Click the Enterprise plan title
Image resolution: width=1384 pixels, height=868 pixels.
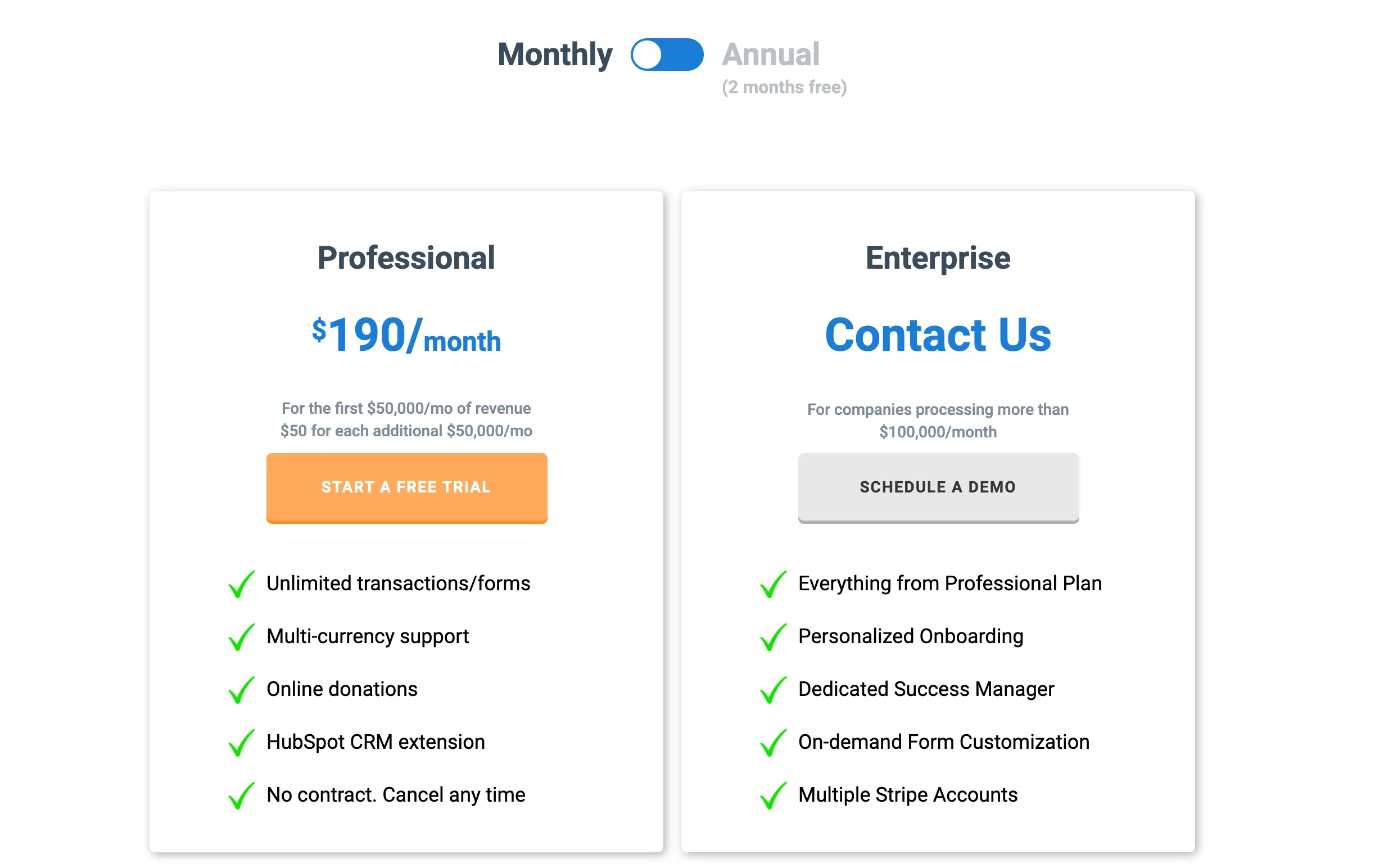[938, 259]
